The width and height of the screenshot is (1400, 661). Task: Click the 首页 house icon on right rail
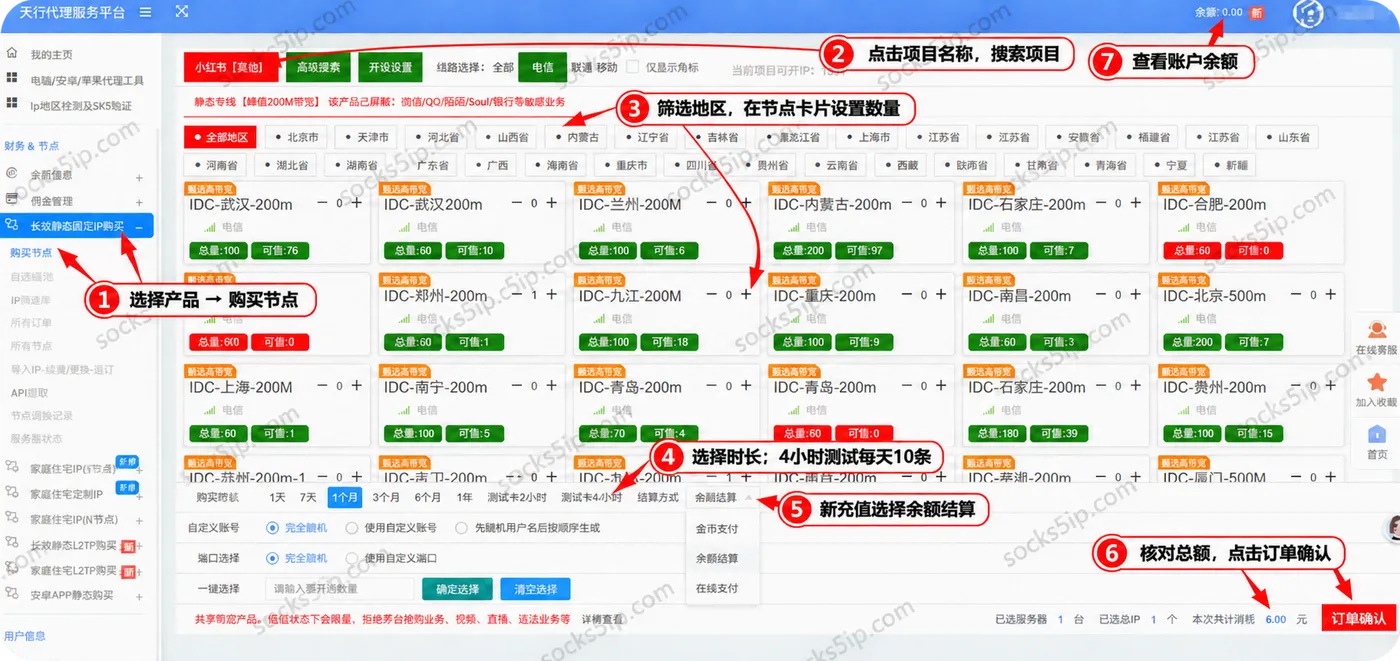pos(1377,434)
